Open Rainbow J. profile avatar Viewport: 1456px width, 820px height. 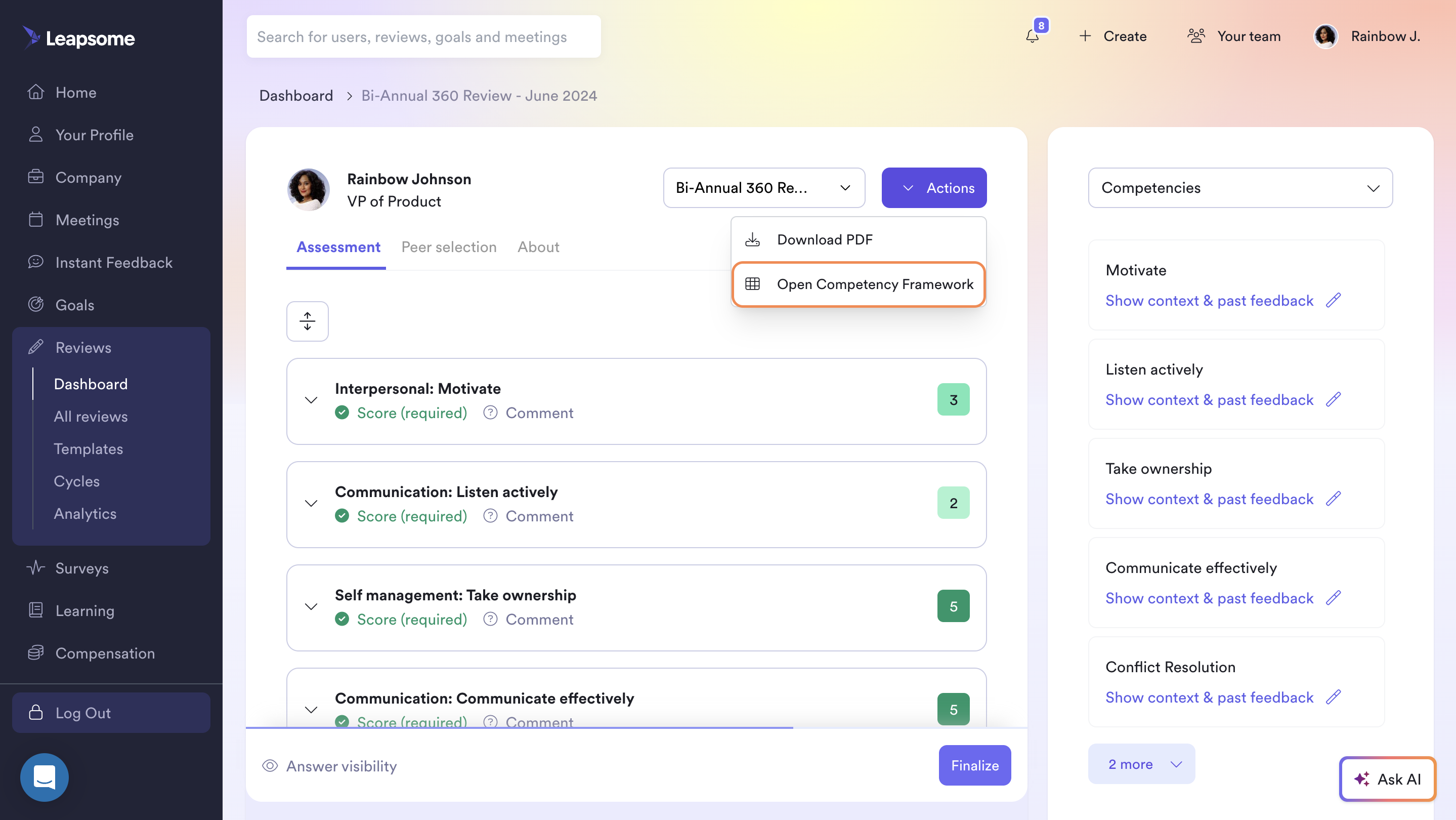1325,36
